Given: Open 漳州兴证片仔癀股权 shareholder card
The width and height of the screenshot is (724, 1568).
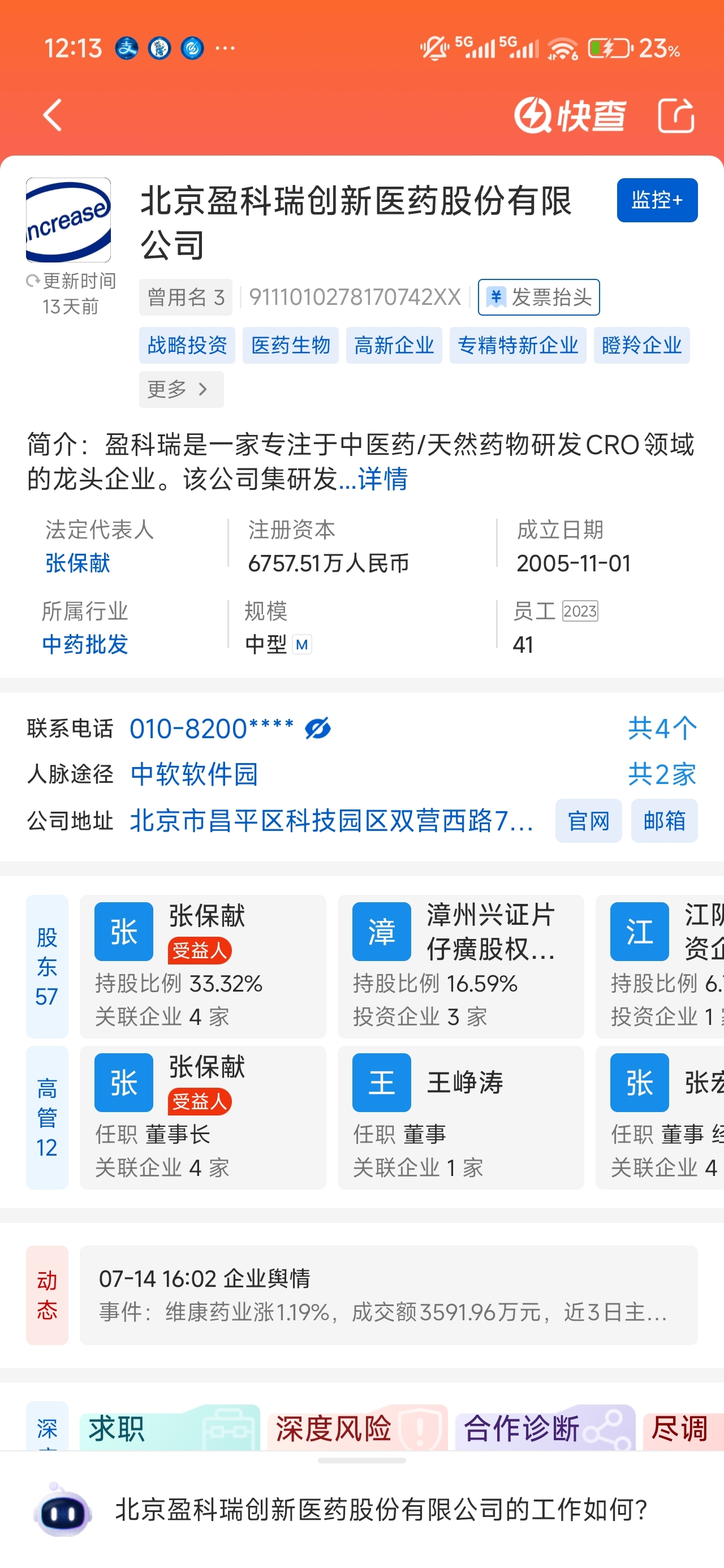Looking at the screenshot, I should point(461,966).
